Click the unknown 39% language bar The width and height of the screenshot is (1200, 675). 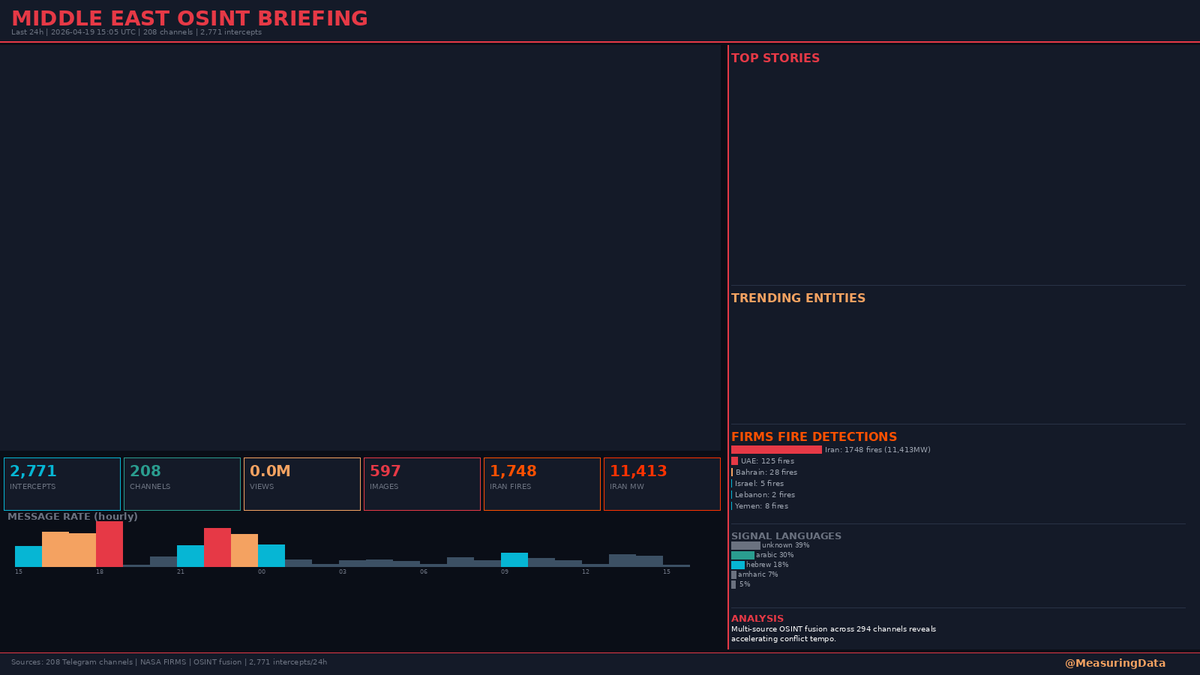coord(746,545)
